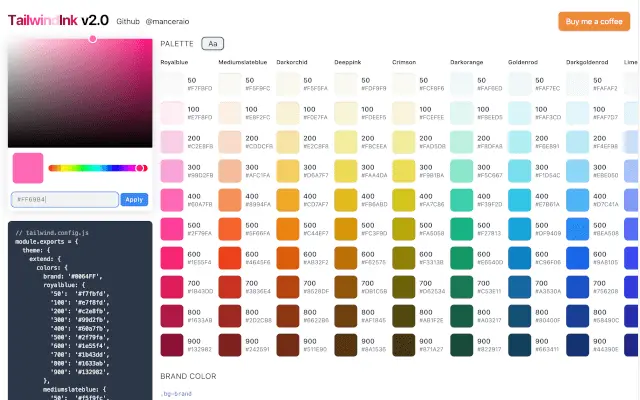Select the Darkorange 500 swatch
Screen dimensions: 640x400
(462, 229)
